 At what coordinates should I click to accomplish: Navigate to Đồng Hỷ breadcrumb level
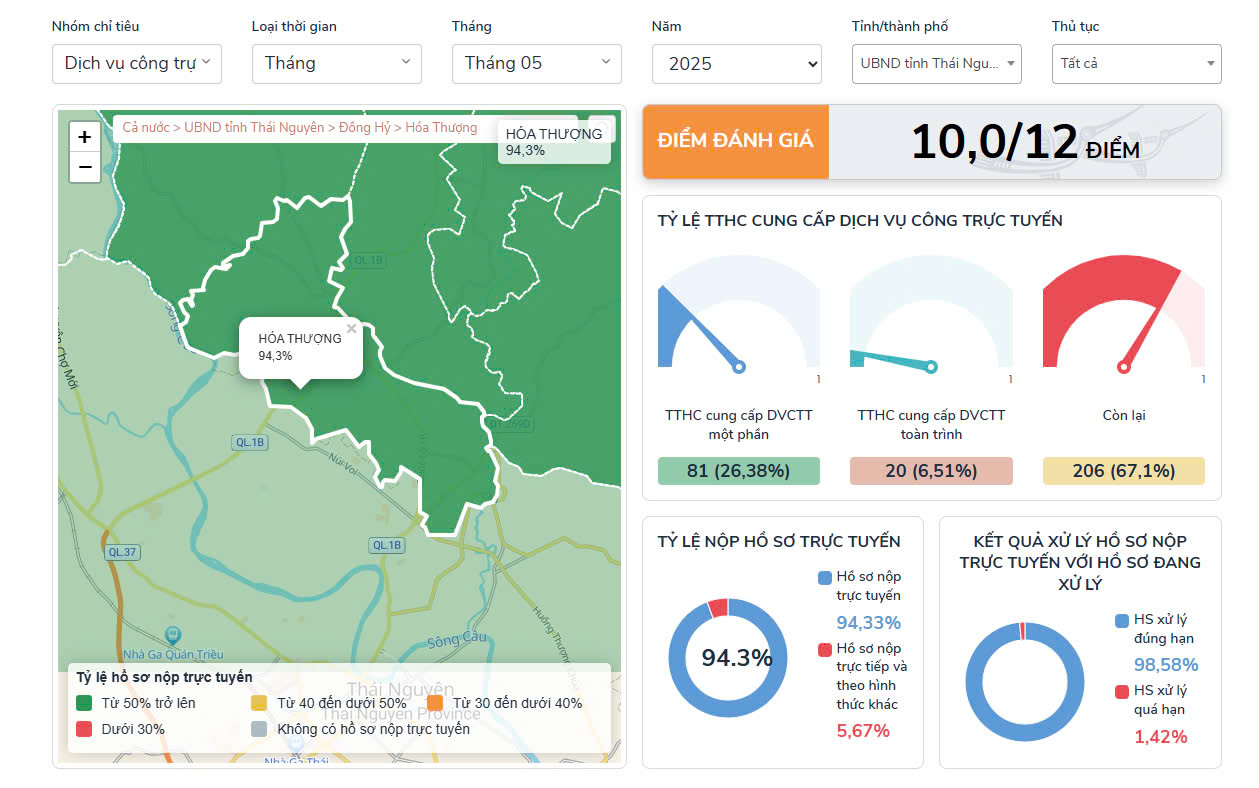[x=365, y=128]
